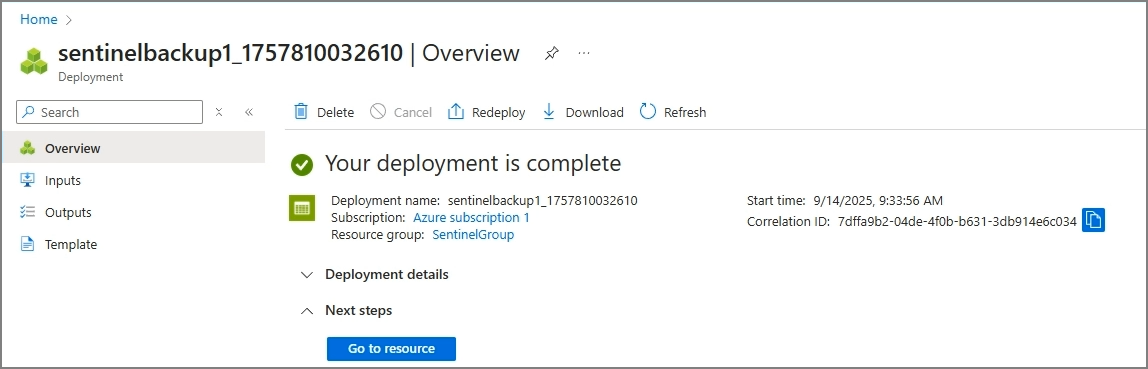Click the Download toolbar label

tap(594, 112)
